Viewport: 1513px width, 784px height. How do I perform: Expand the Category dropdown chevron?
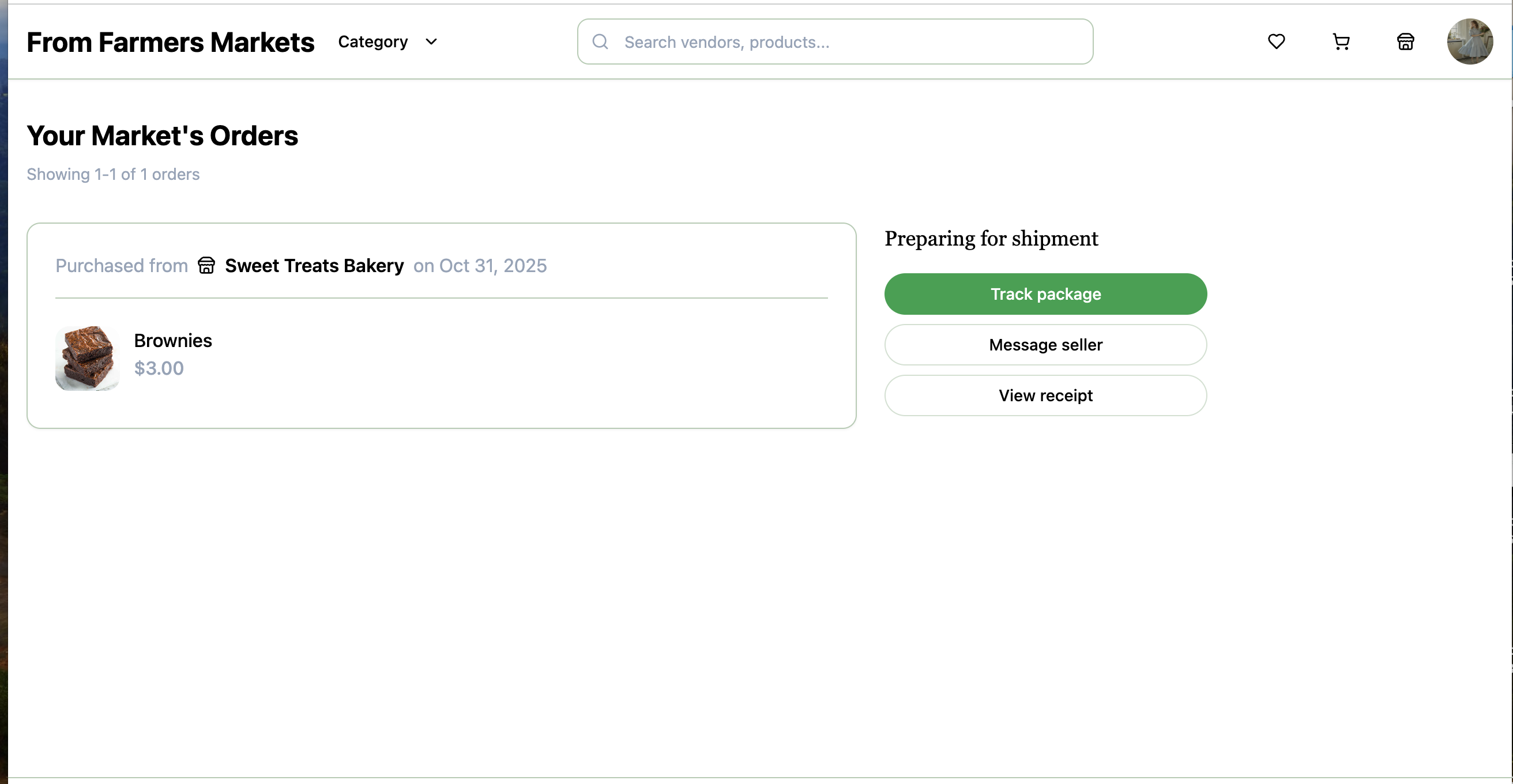tap(431, 42)
